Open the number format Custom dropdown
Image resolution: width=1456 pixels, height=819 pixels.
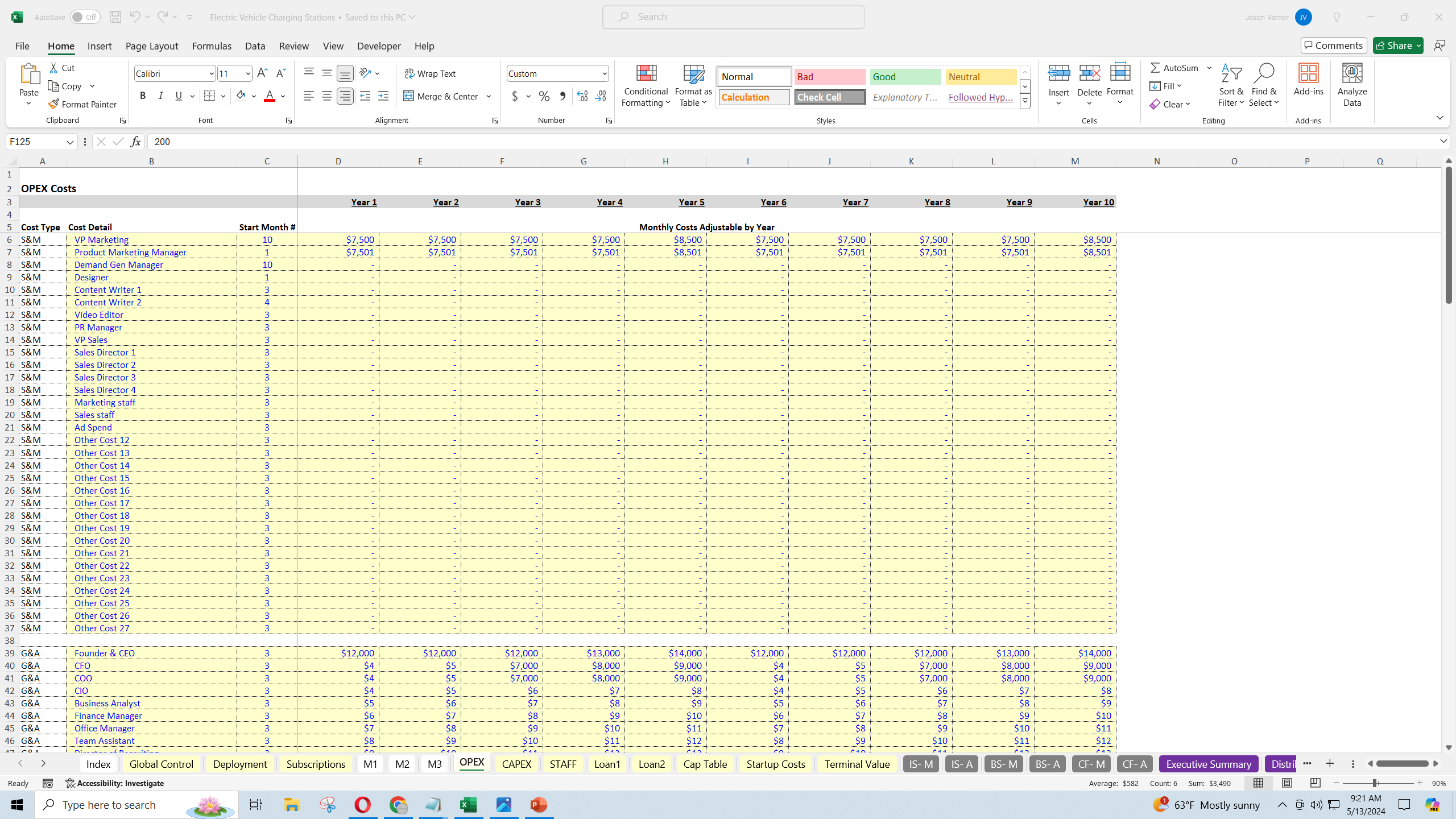tap(604, 73)
